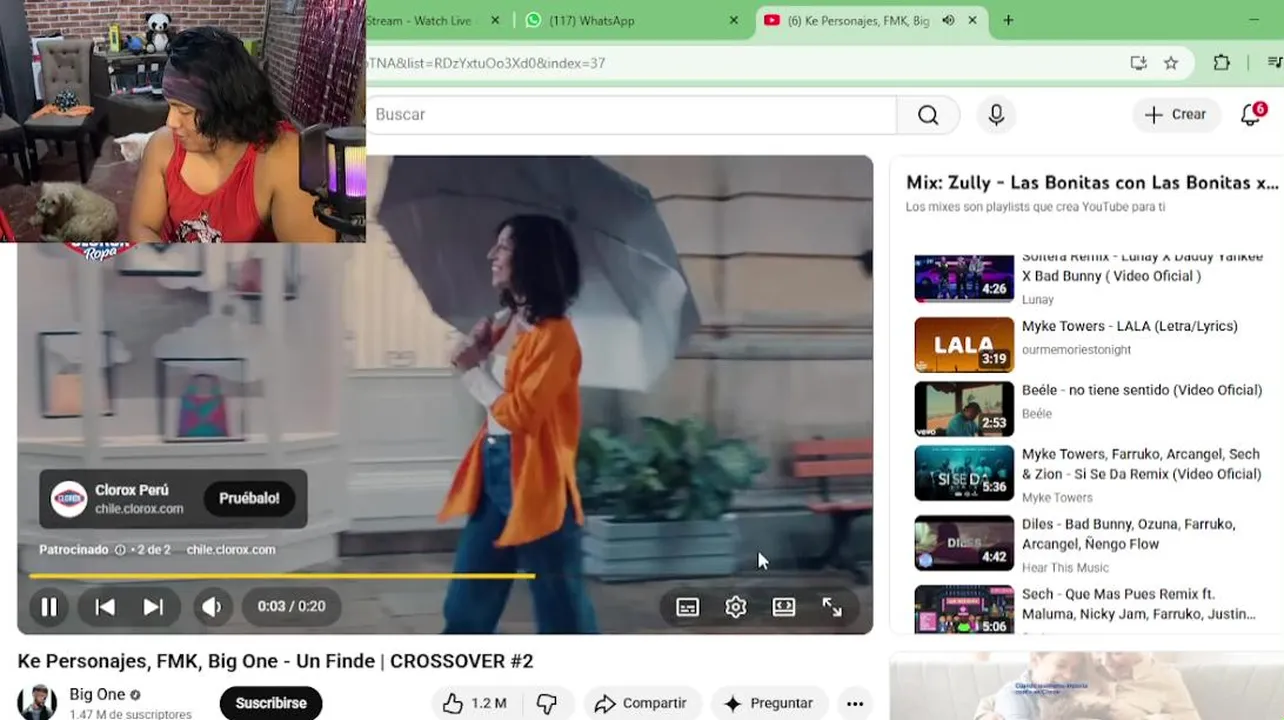The image size is (1284, 720).
Task: Bookmark this page with star icon
Action: coord(1171,63)
